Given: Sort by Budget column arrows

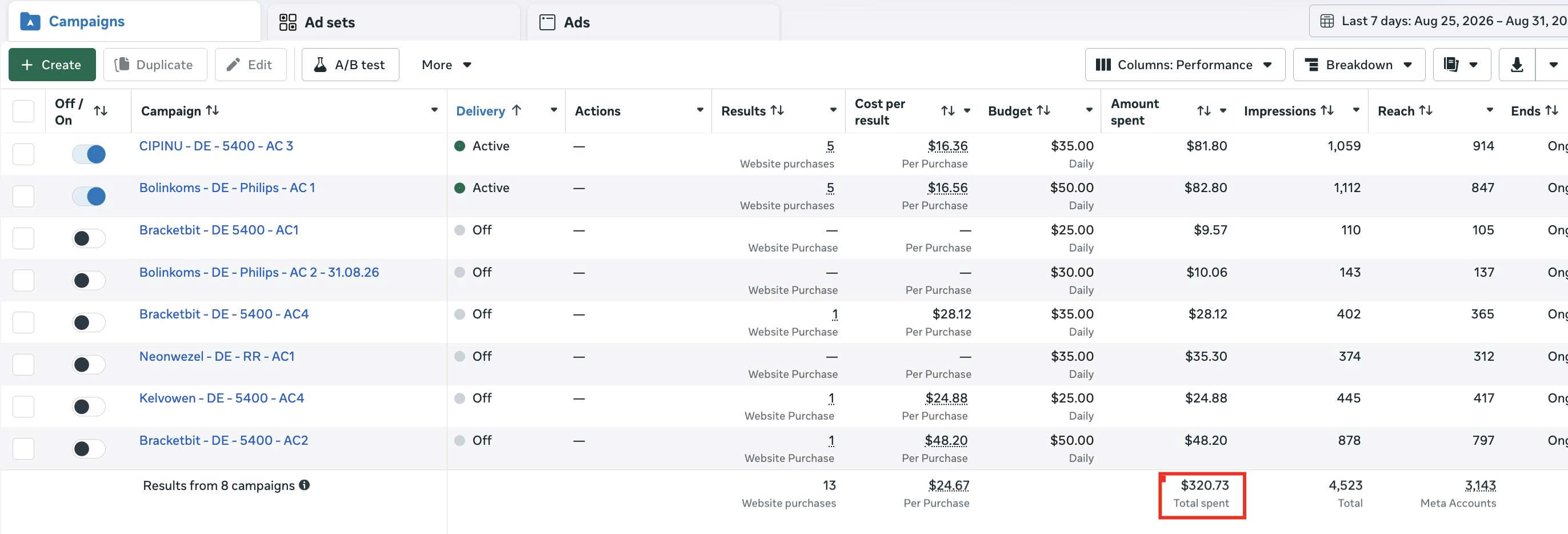Looking at the screenshot, I should pyautogui.click(x=1043, y=110).
